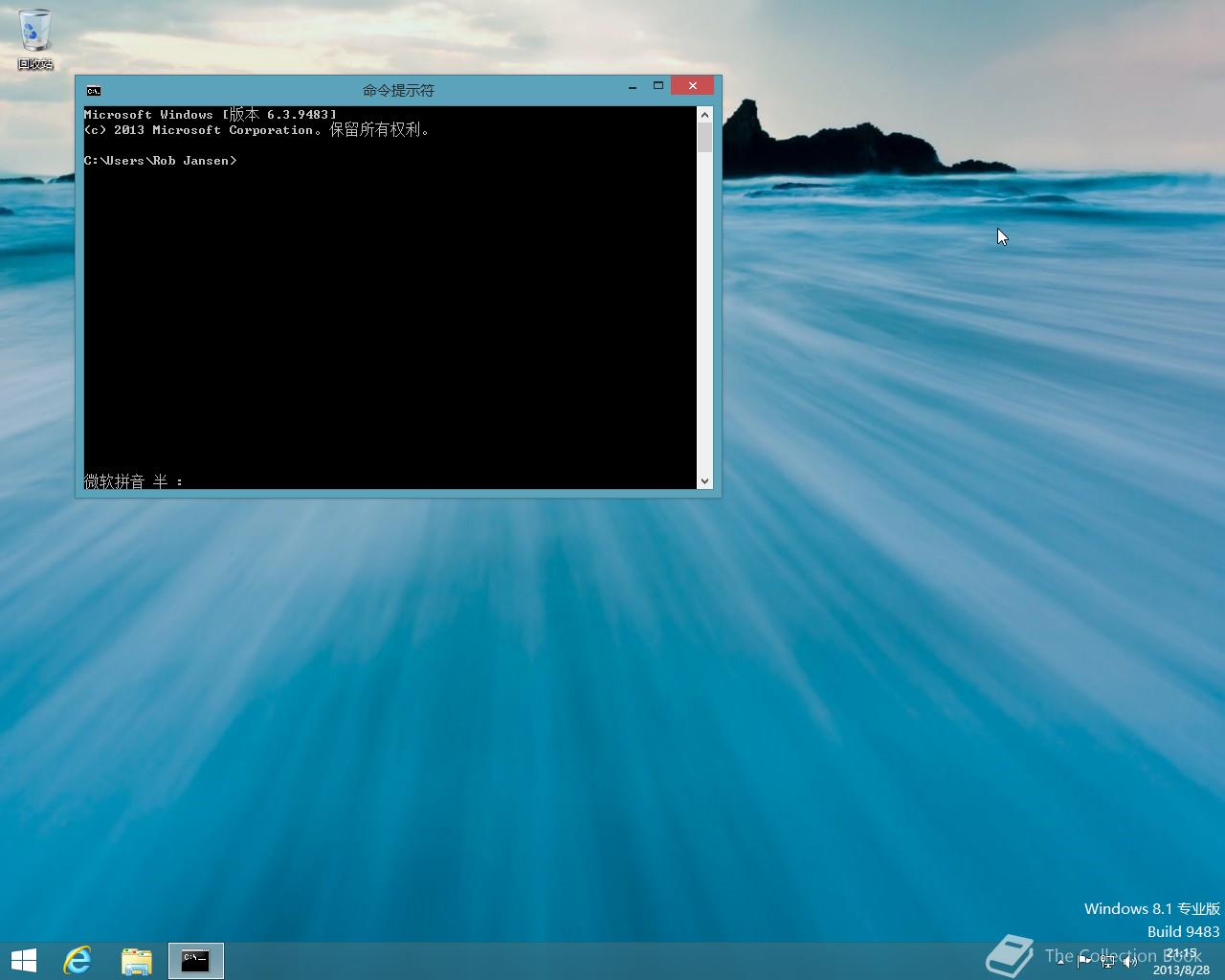
Task: Click the Microsoft Windows version 6.3.9483 line
Action: (211, 114)
